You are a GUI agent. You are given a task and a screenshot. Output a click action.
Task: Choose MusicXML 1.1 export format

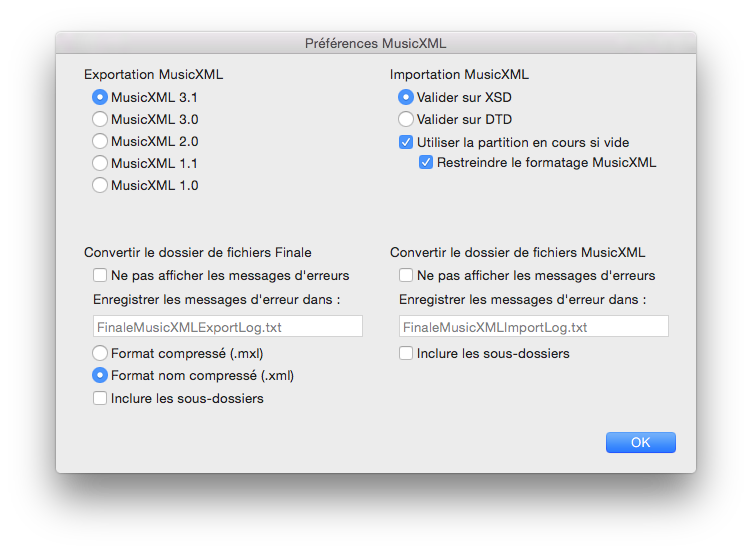click(100, 163)
